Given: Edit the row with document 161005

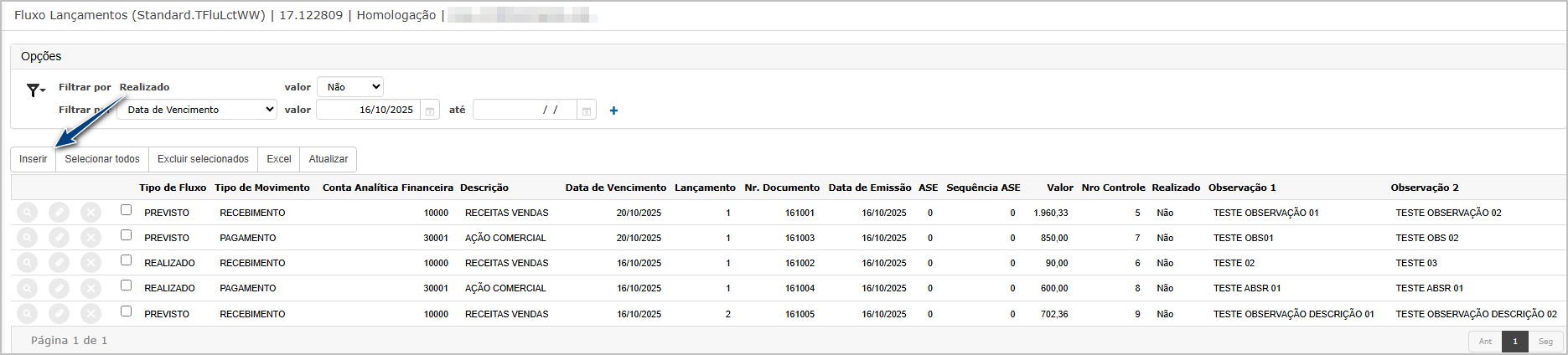Looking at the screenshot, I should click(x=59, y=314).
